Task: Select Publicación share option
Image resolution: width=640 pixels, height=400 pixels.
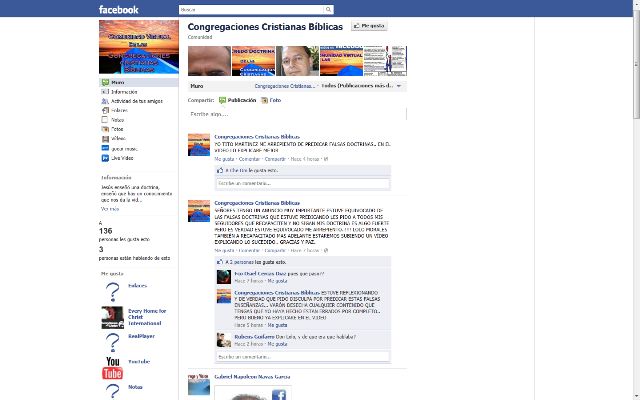Action: (237, 100)
